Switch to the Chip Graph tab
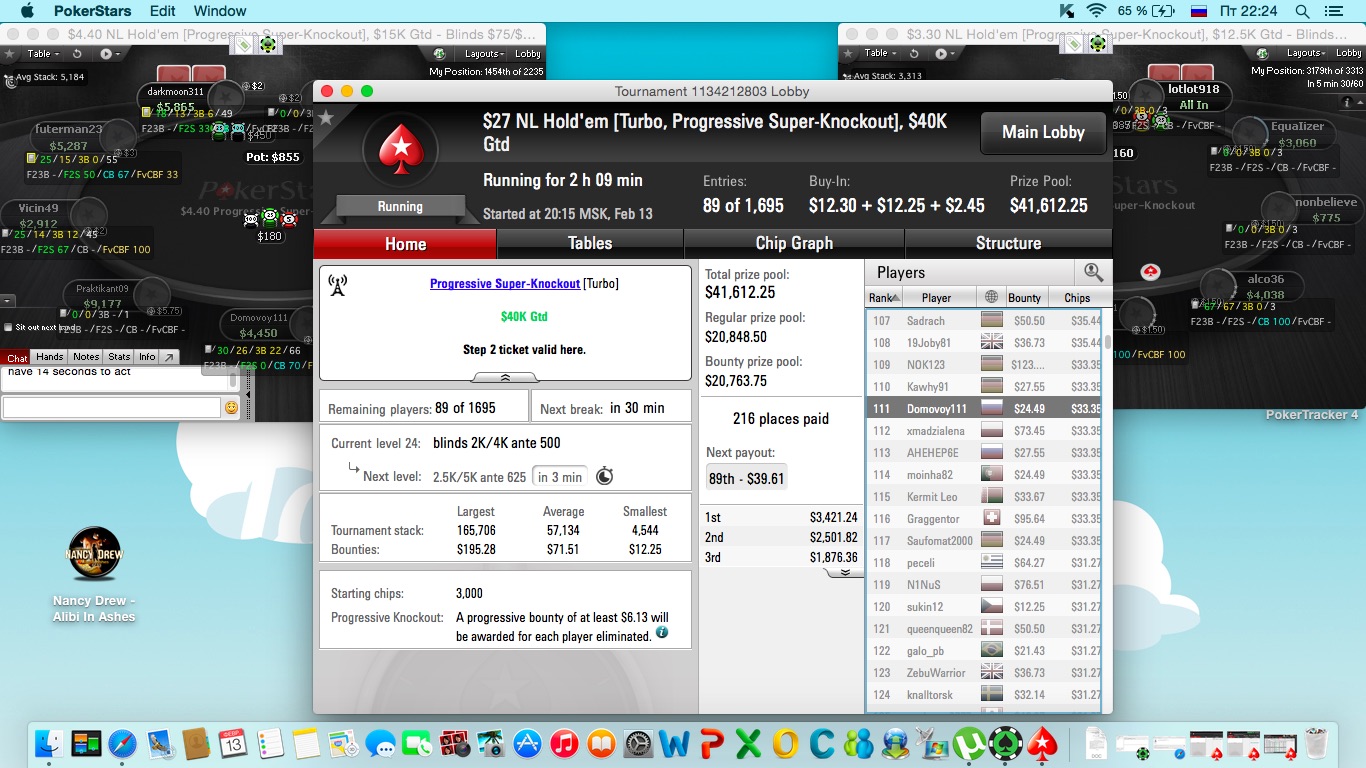The height and width of the screenshot is (768, 1366). pos(794,243)
